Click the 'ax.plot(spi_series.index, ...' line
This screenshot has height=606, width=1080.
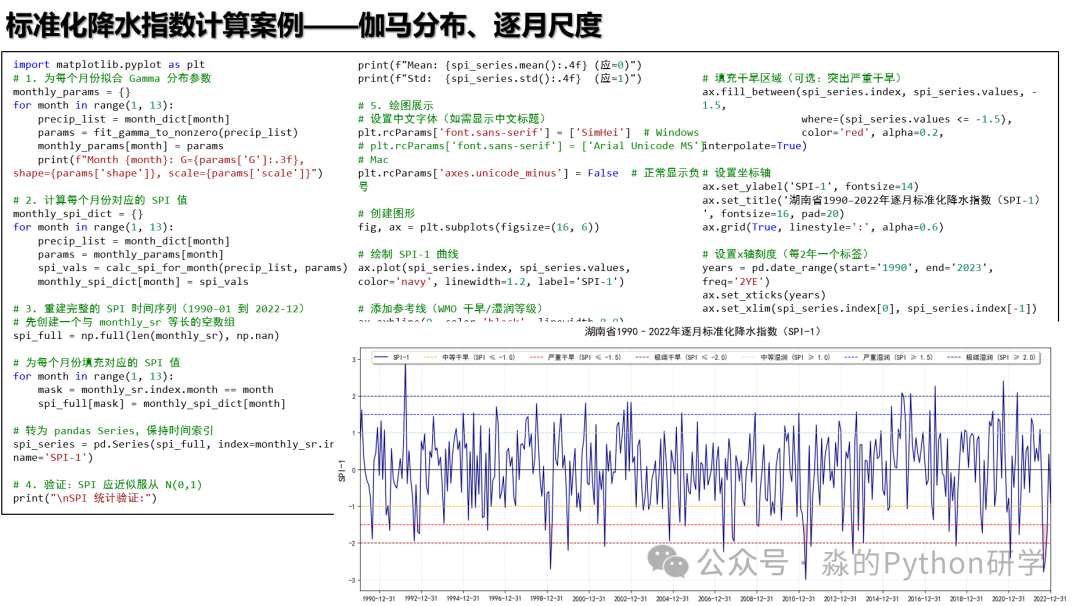494,268
